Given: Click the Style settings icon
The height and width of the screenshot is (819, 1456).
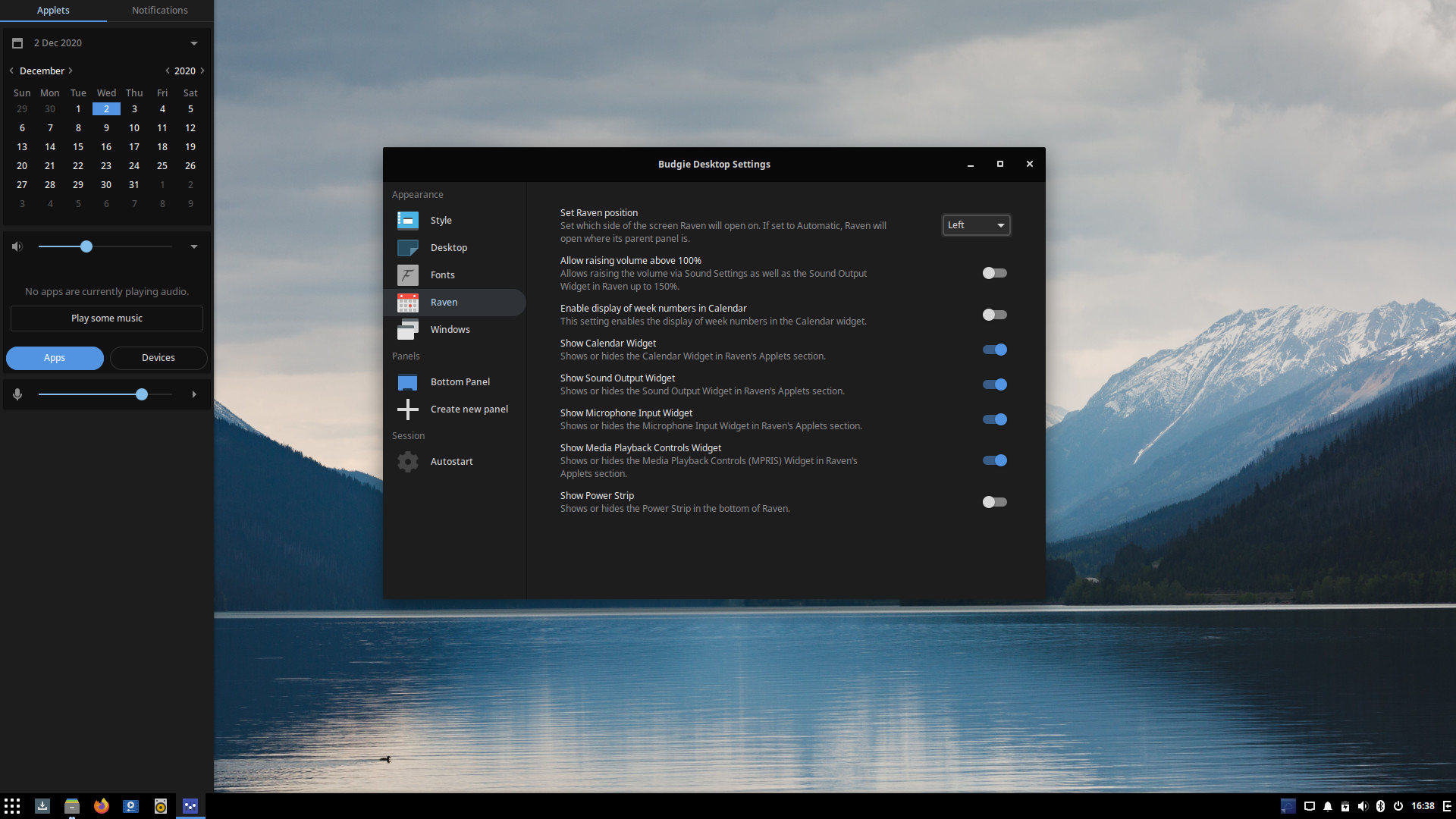Looking at the screenshot, I should pyautogui.click(x=407, y=220).
